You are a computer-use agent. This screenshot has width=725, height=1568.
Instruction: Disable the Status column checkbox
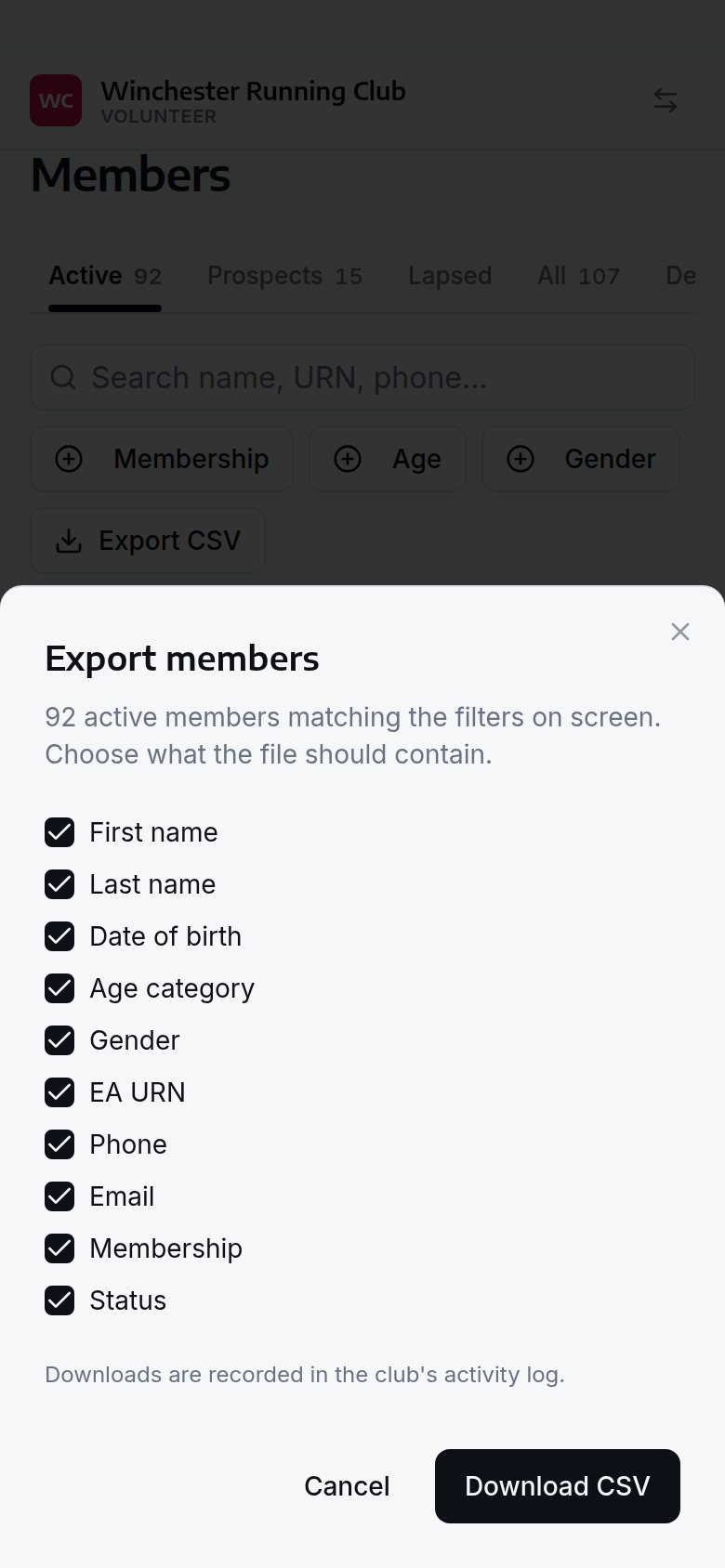(x=59, y=1300)
